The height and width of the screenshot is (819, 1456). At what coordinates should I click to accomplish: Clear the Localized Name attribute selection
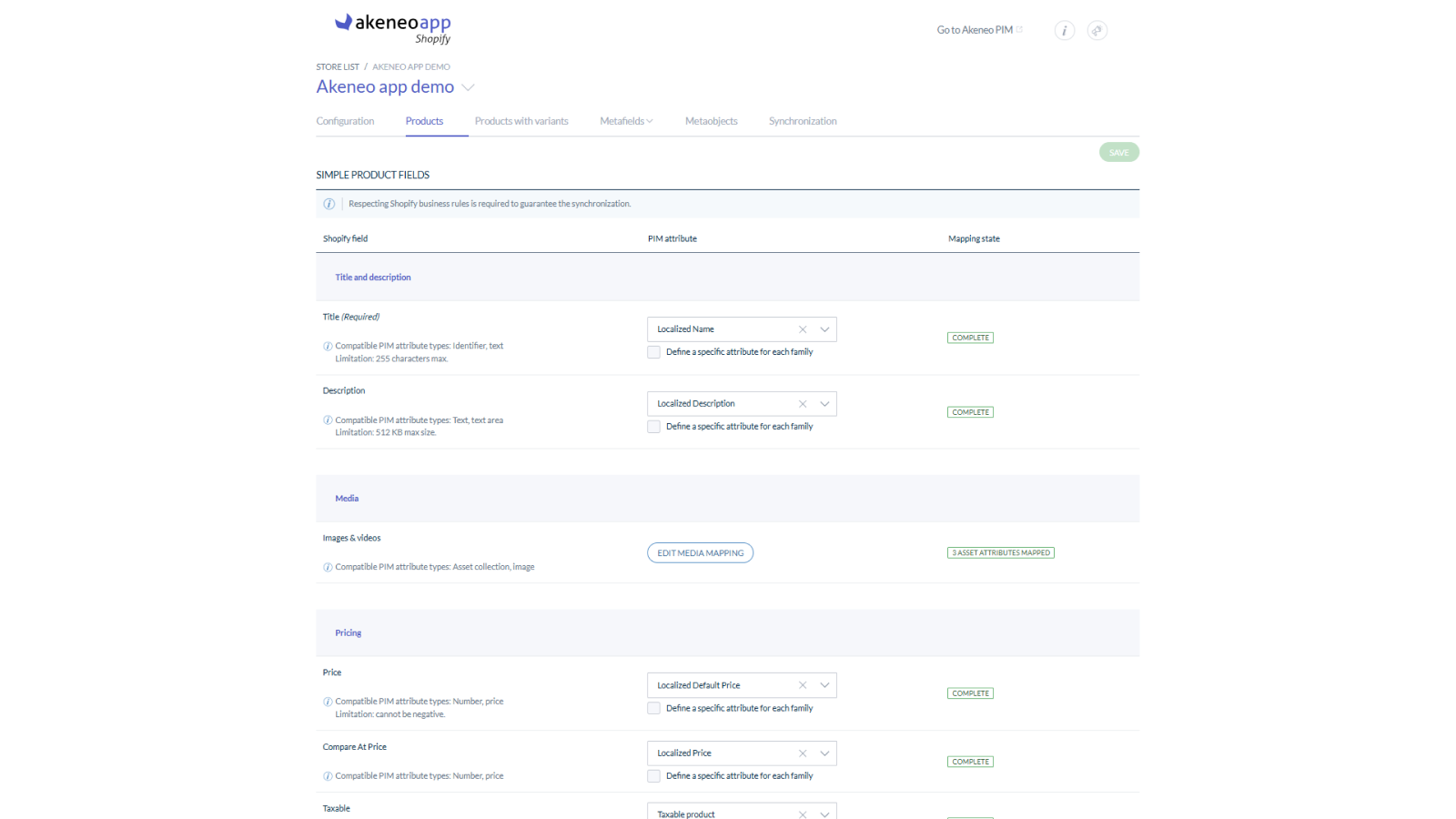coord(803,329)
